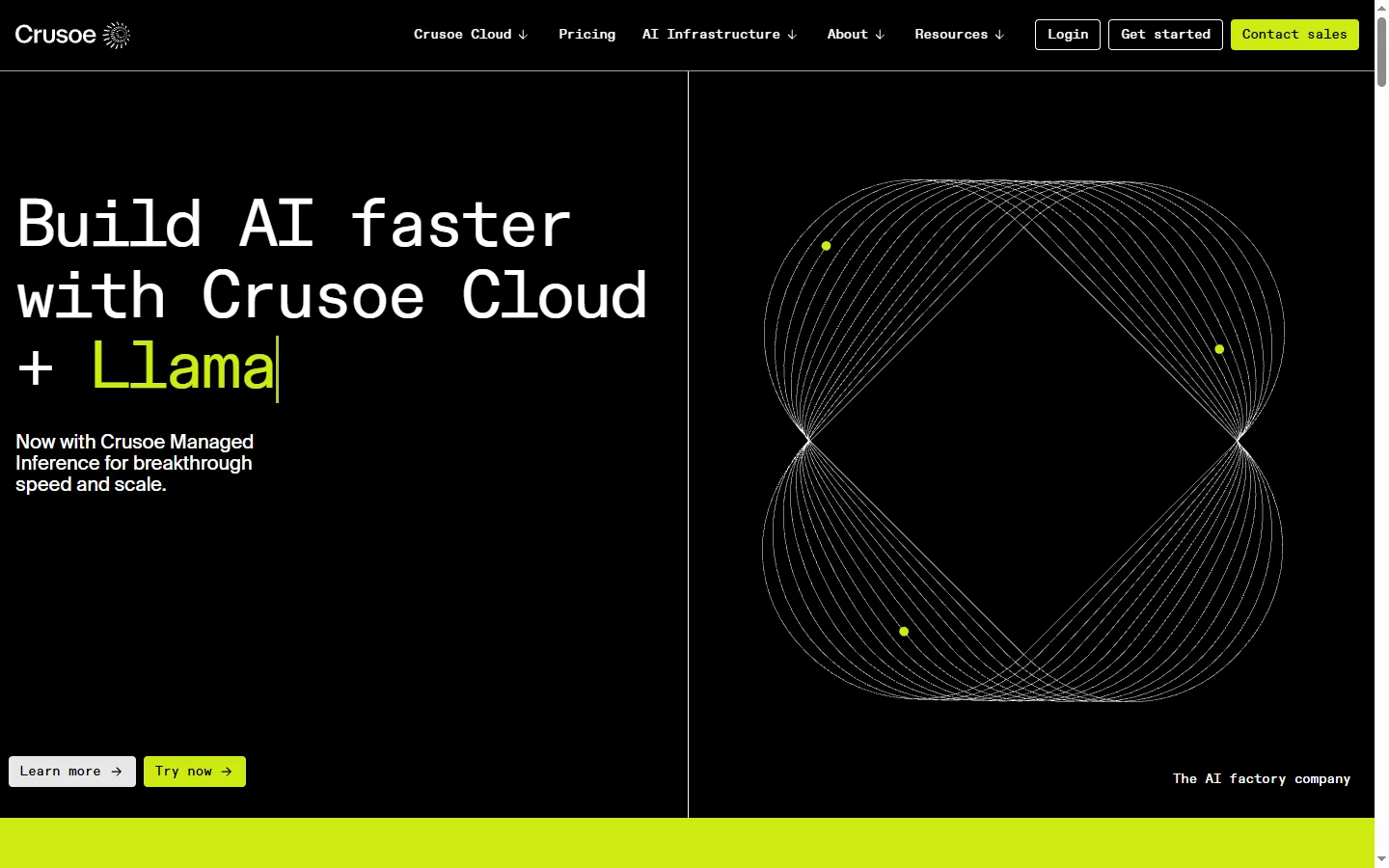Viewport: 1389px width, 868px height.
Task: Click the arrow icon in Learn more
Action: 117,772
